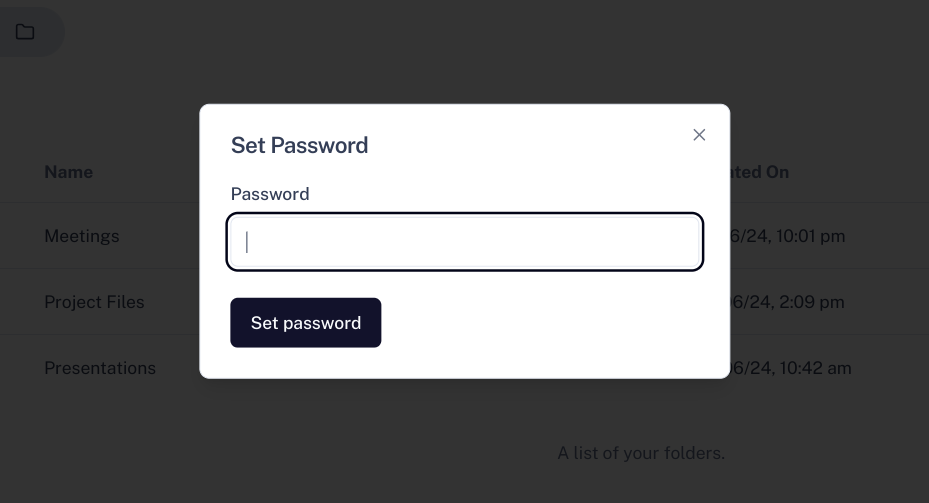This screenshot has width=929, height=503.
Task: Click the 'On' word in the date header
Action: pos(777,172)
